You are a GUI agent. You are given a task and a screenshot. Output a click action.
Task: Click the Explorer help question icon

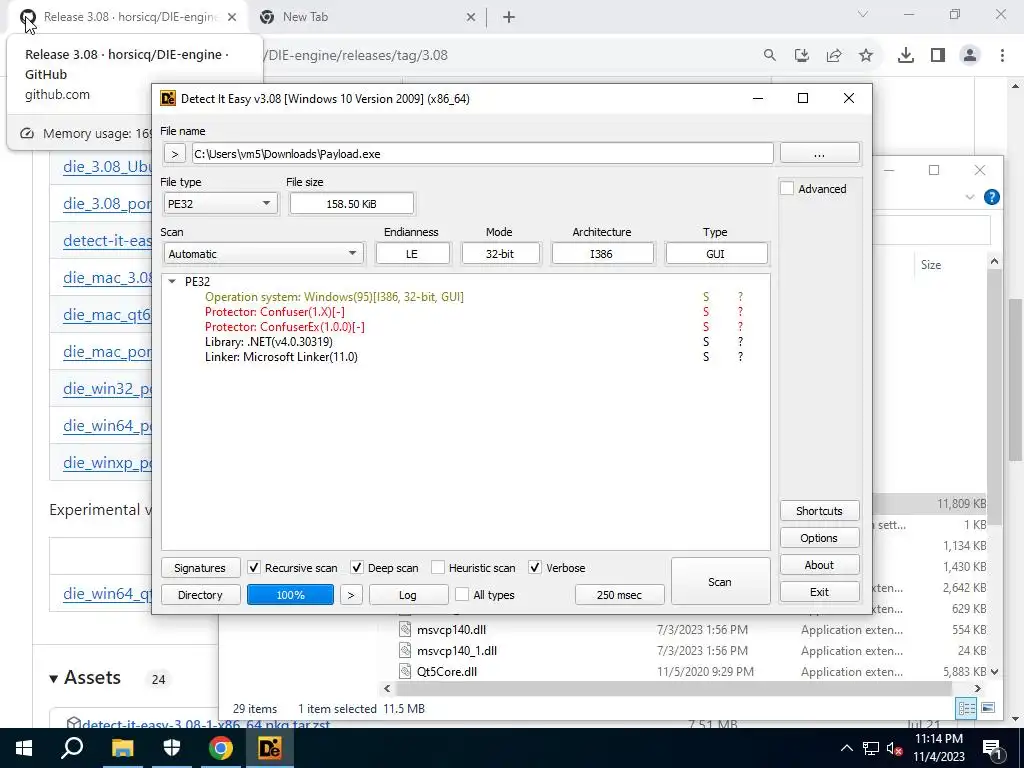pos(991,197)
